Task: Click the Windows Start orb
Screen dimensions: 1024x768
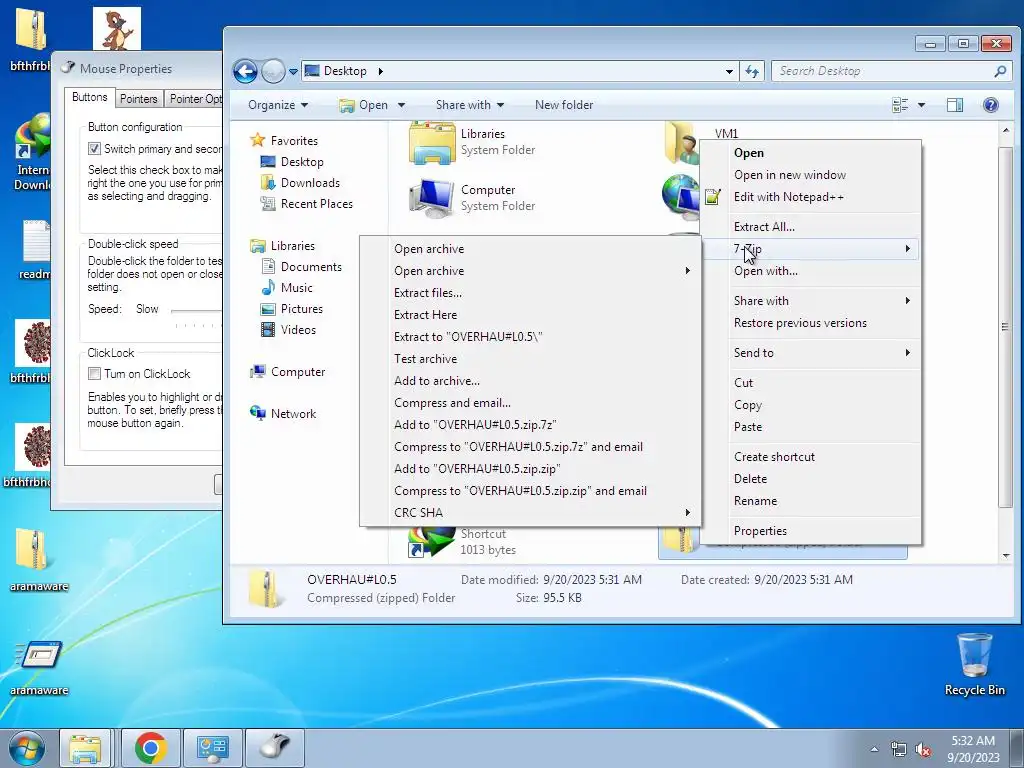Action: [x=27, y=748]
